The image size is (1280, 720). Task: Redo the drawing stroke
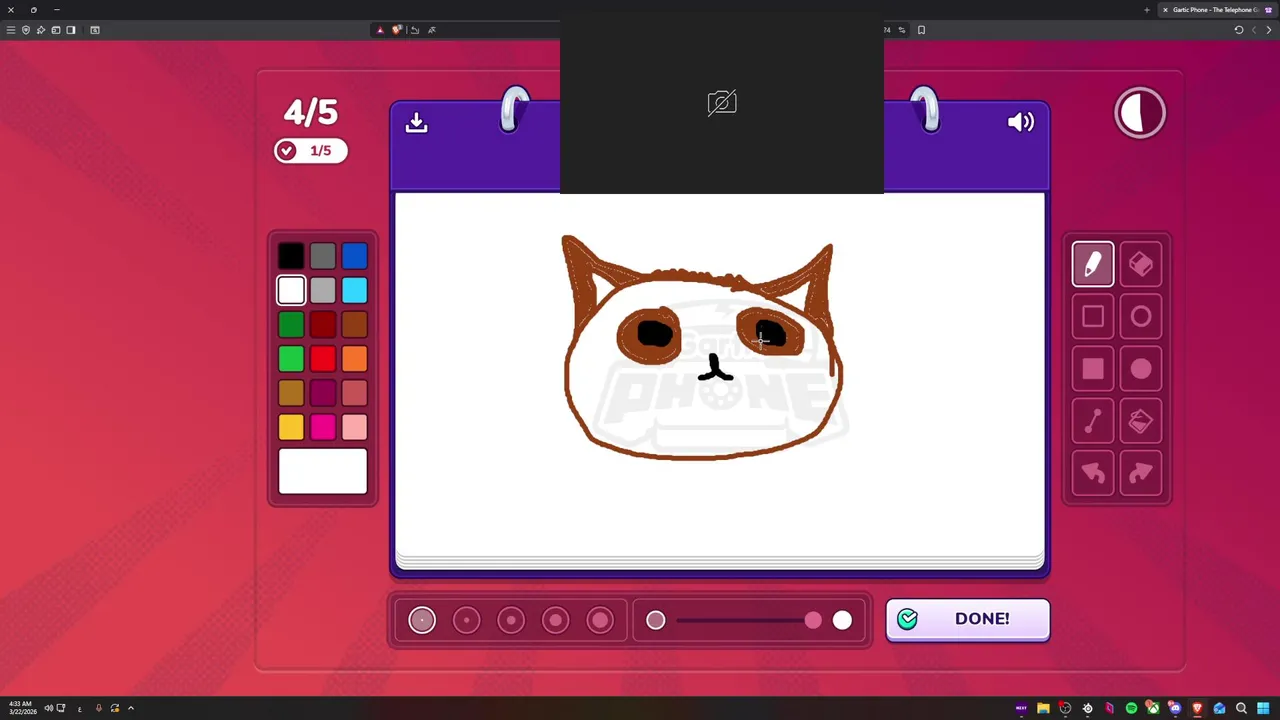pyautogui.click(x=1141, y=473)
